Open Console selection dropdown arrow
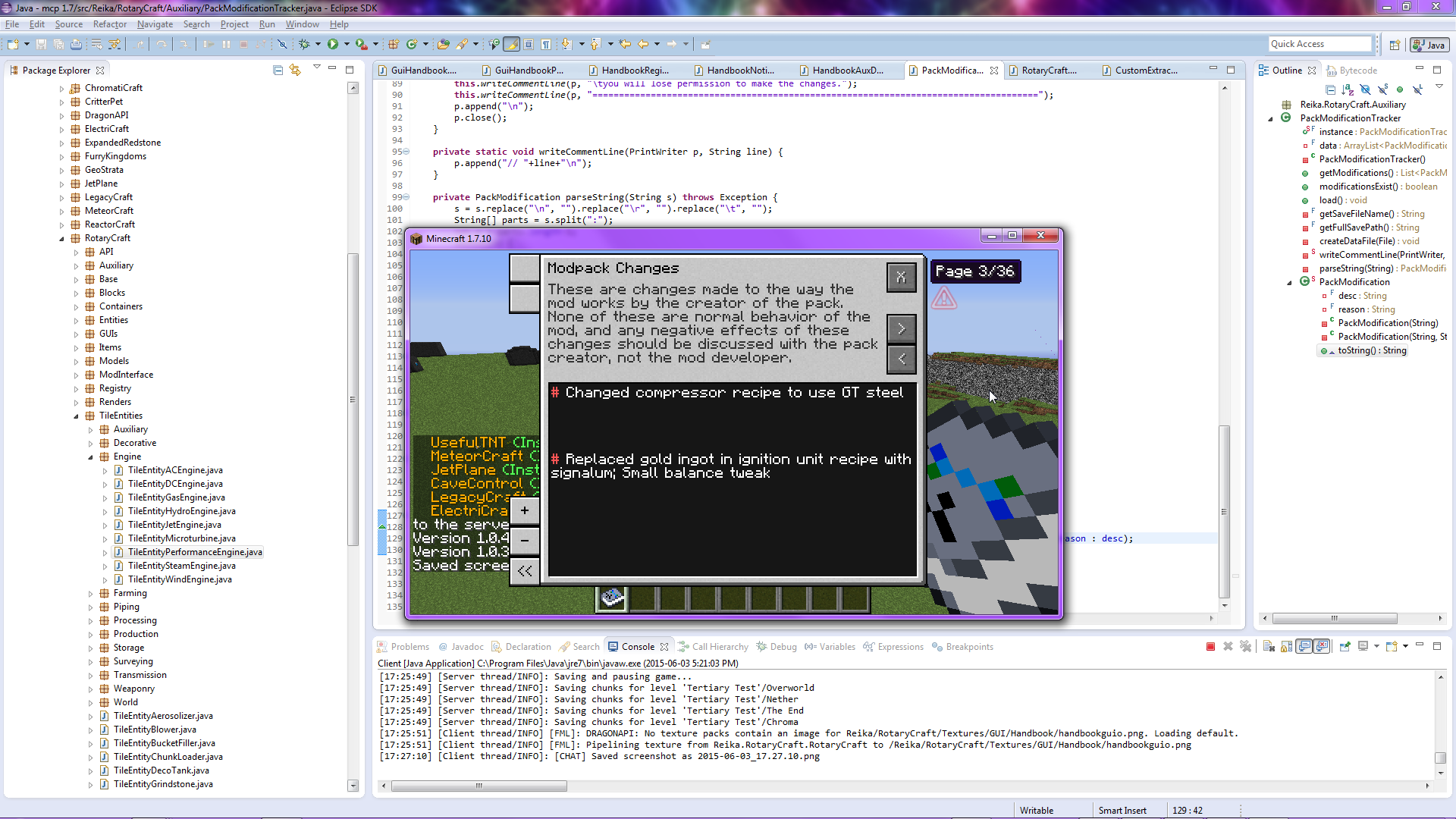1456x819 pixels. click(x=1376, y=647)
